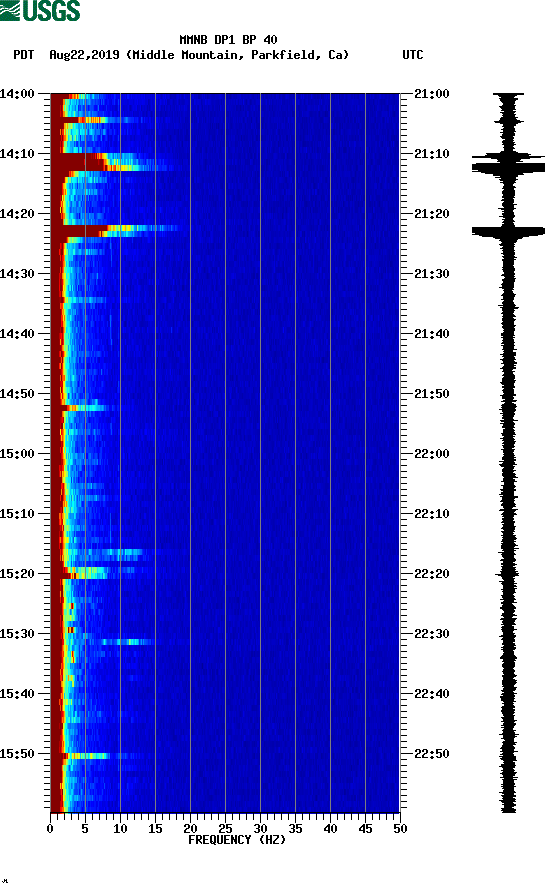
Task: Click the '20' frequency axis tick label
Action: pyautogui.click(x=190, y=829)
